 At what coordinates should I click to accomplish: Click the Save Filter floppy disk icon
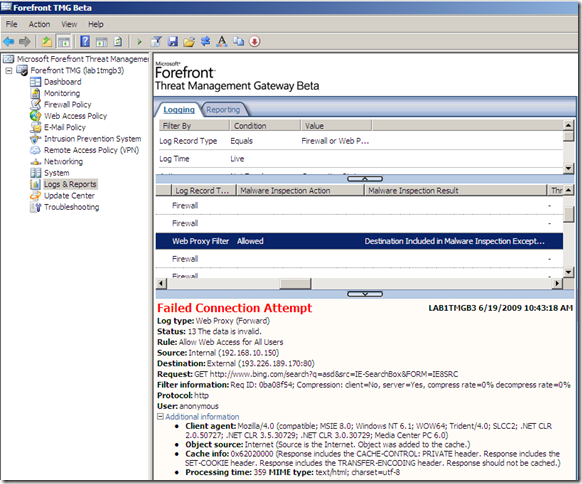click(x=173, y=42)
